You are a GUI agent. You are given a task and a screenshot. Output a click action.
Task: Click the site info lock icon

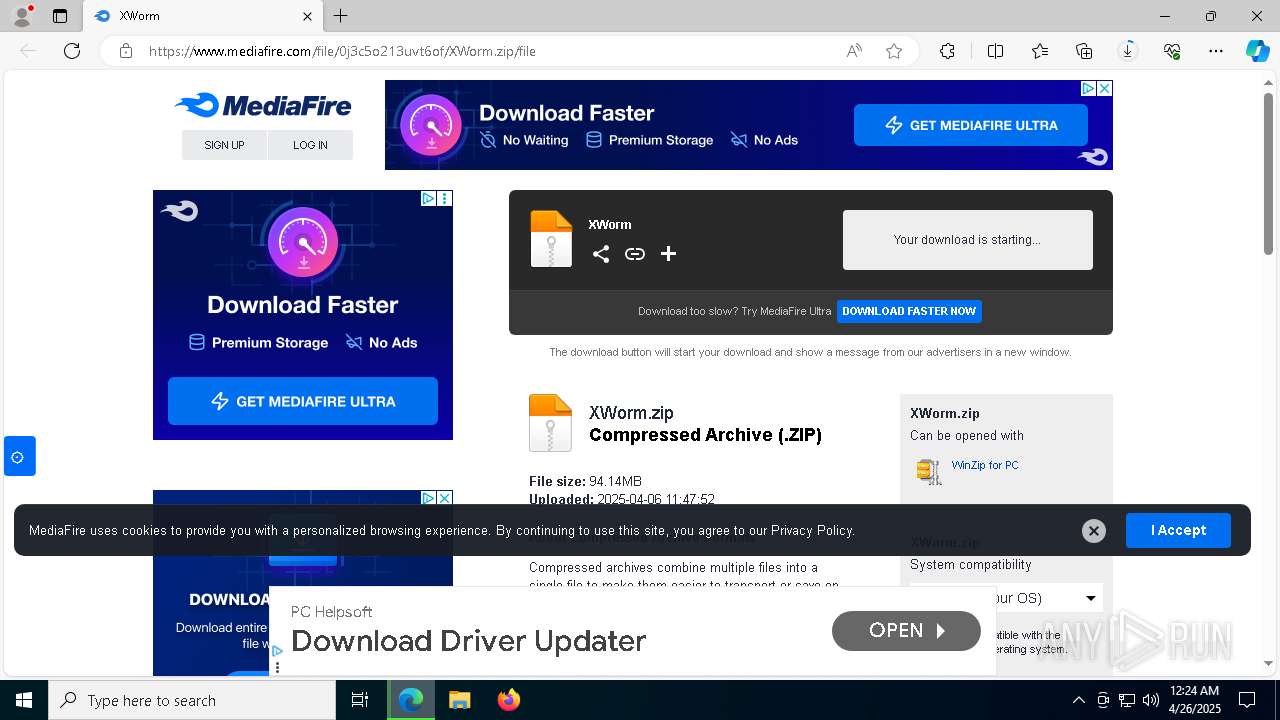click(126, 51)
